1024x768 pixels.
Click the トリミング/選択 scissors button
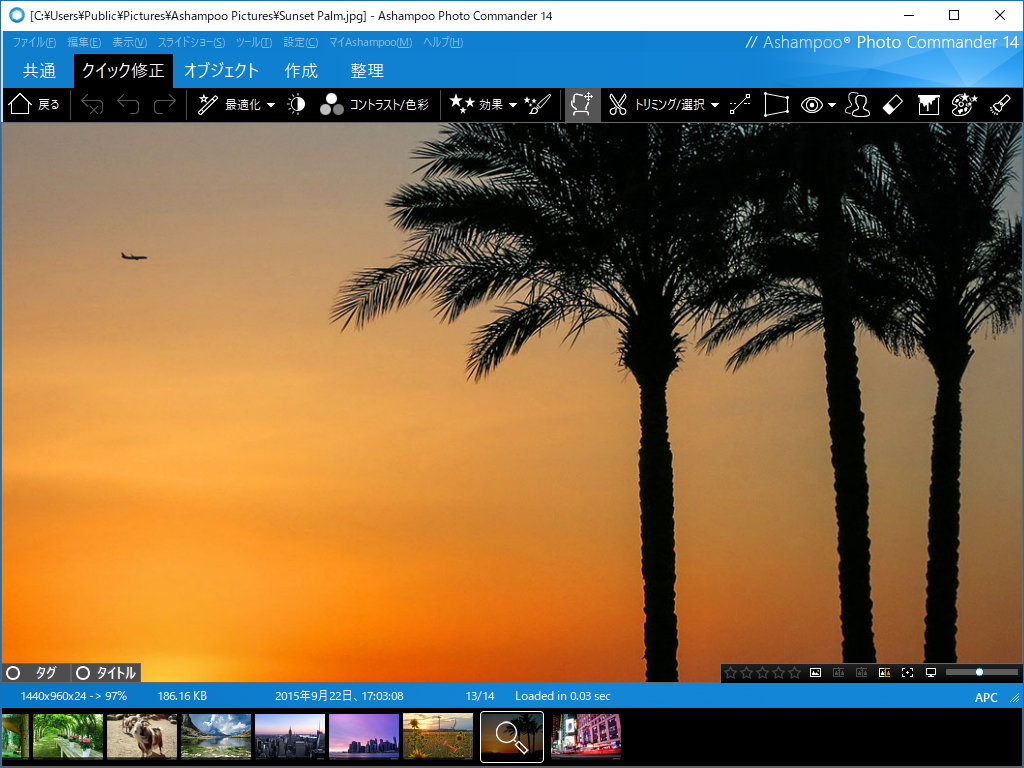click(x=656, y=104)
